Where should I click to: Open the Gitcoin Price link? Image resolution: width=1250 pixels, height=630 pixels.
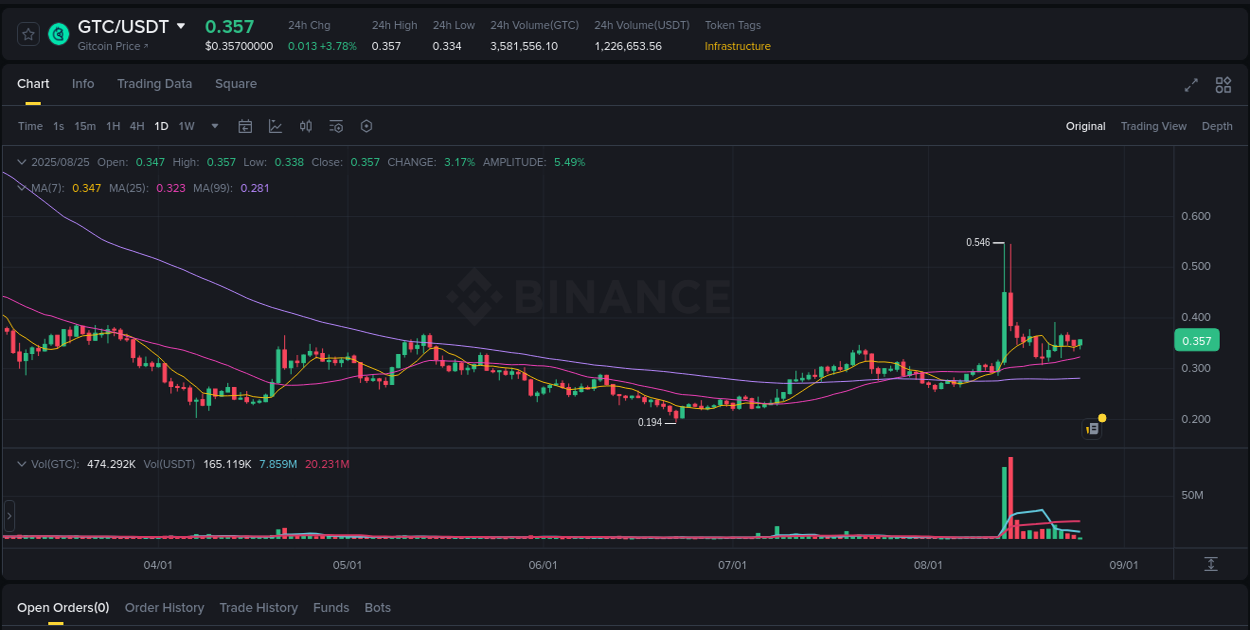click(107, 46)
